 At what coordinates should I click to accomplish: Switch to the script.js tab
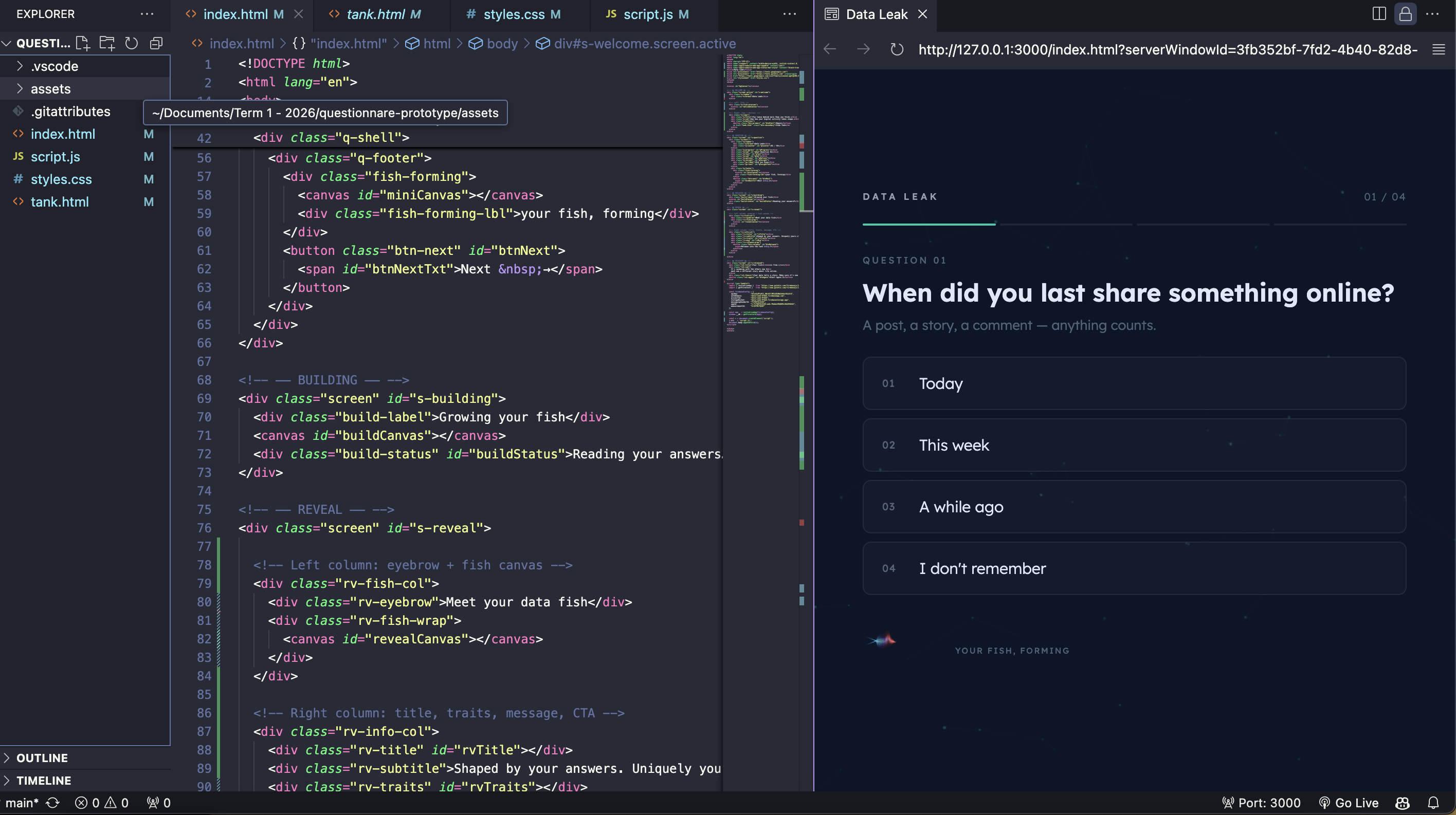point(648,15)
